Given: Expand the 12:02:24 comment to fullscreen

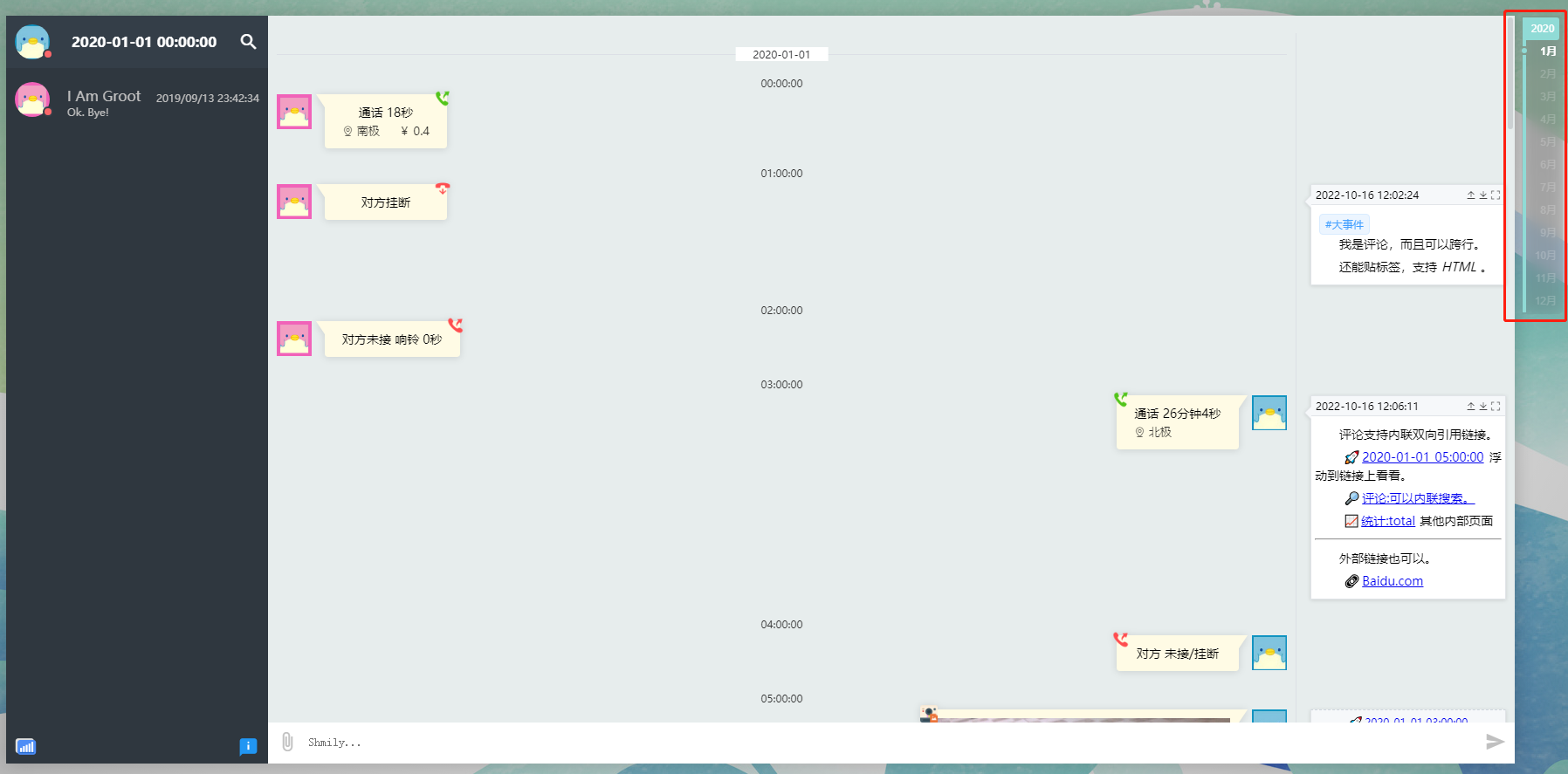Looking at the screenshot, I should click(1496, 195).
